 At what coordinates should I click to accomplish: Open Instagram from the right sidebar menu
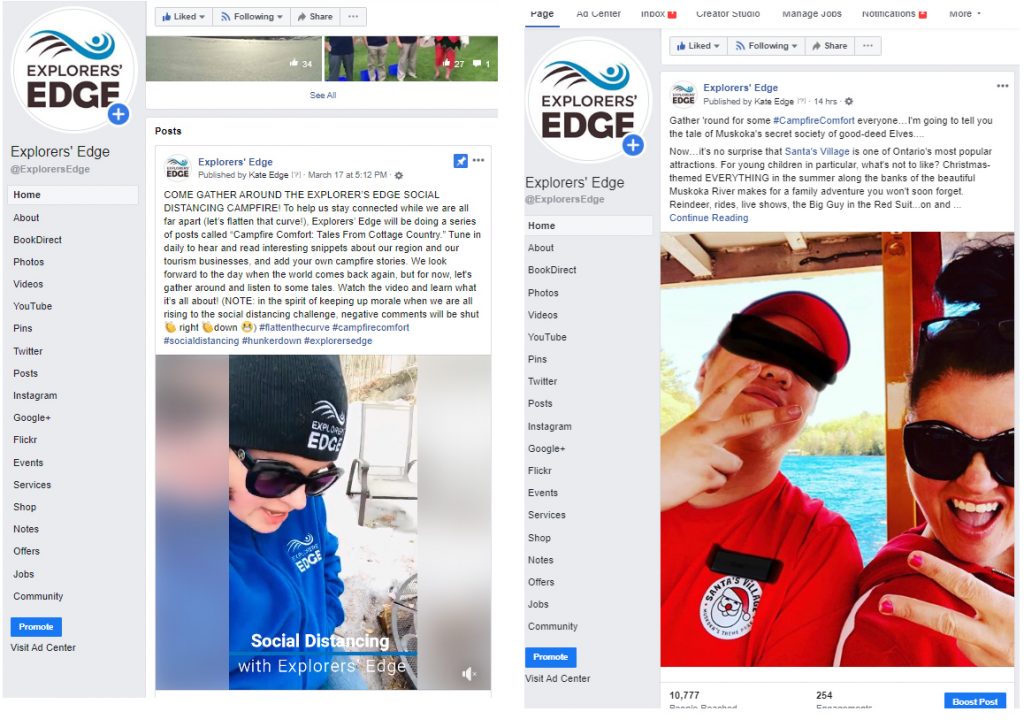pos(549,426)
